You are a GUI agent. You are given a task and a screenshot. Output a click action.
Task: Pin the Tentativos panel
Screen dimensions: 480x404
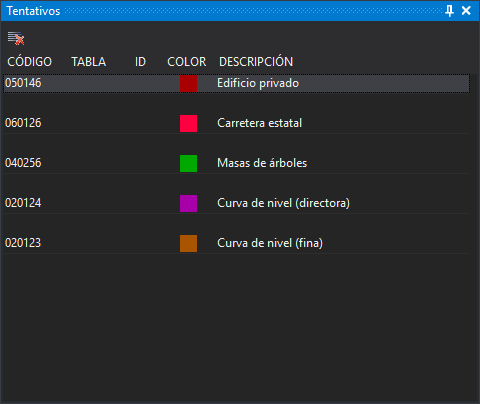click(x=449, y=11)
